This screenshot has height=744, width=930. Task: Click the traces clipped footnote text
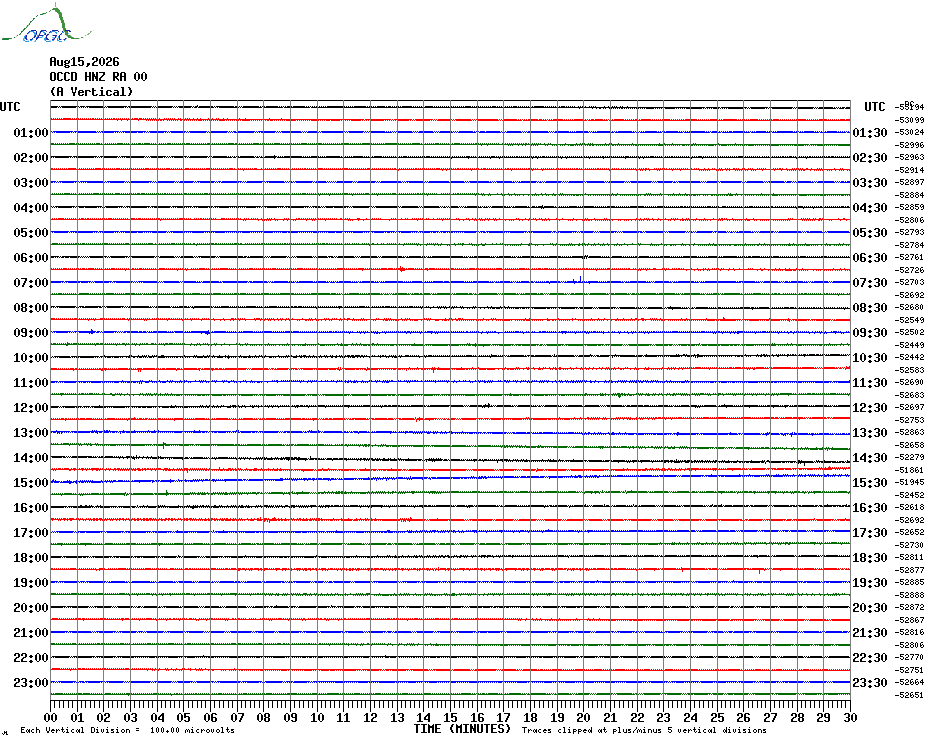(644, 730)
